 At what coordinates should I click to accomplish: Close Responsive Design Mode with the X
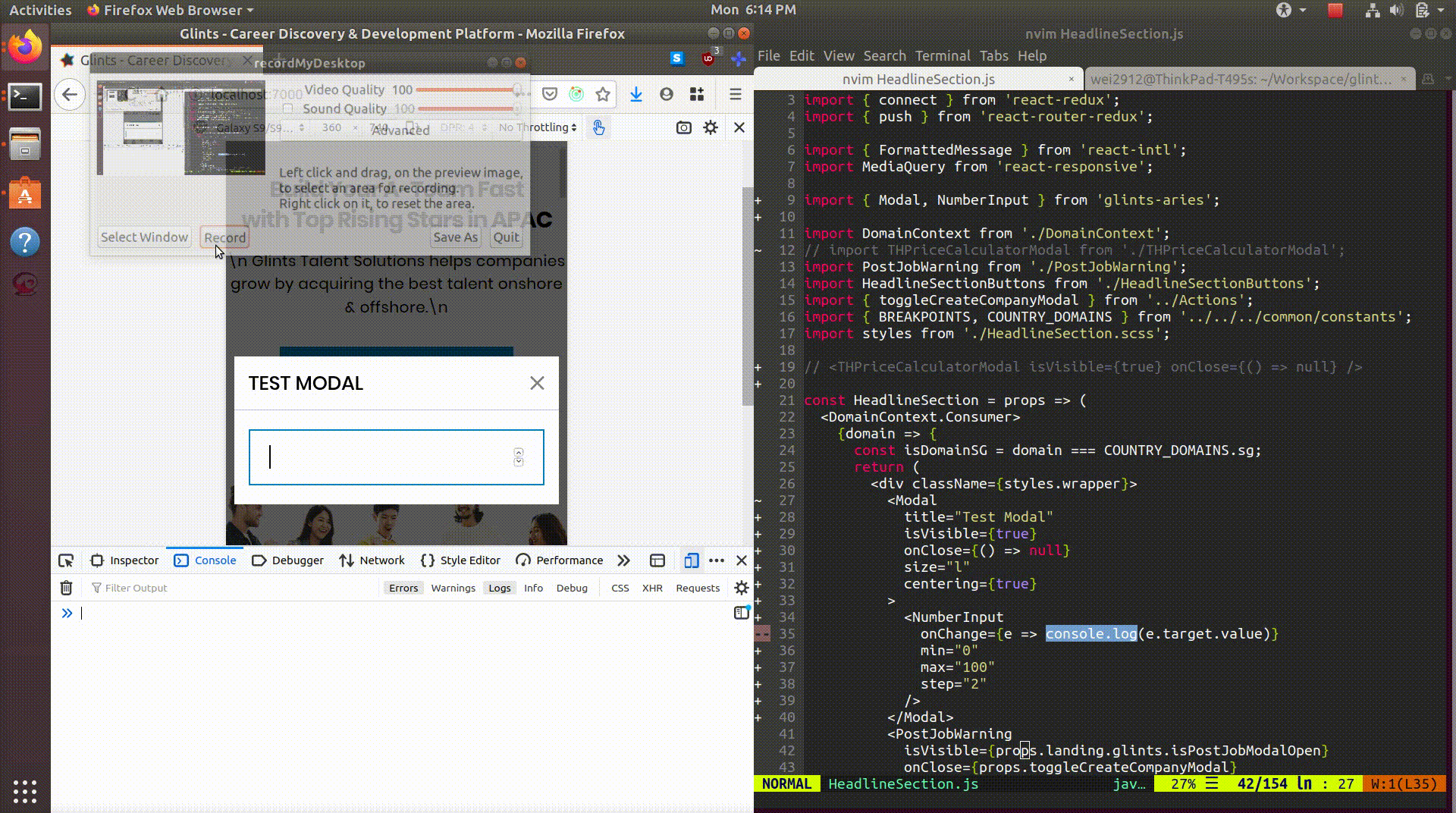tap(739, 127)
